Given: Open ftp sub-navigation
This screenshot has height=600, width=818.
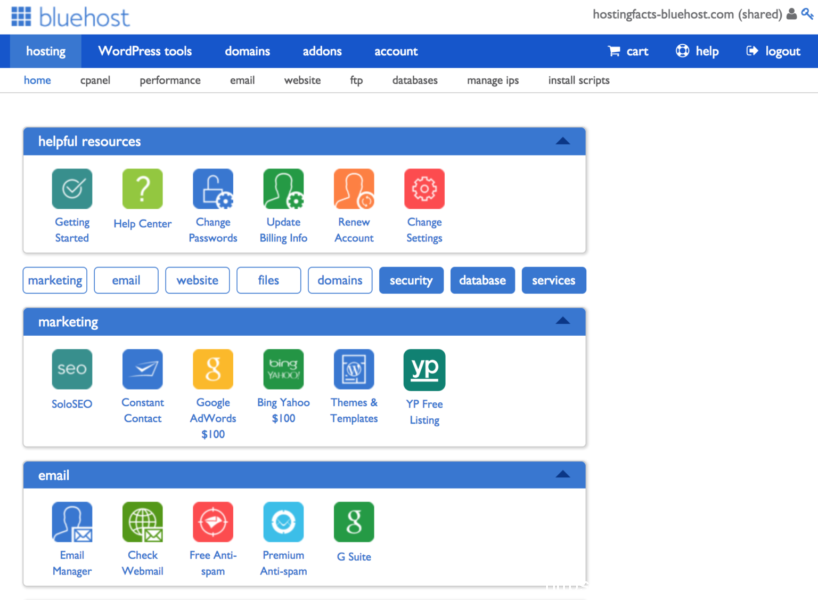Looking at the screenshot, I should pyautogui.click(x=356, y=80).
